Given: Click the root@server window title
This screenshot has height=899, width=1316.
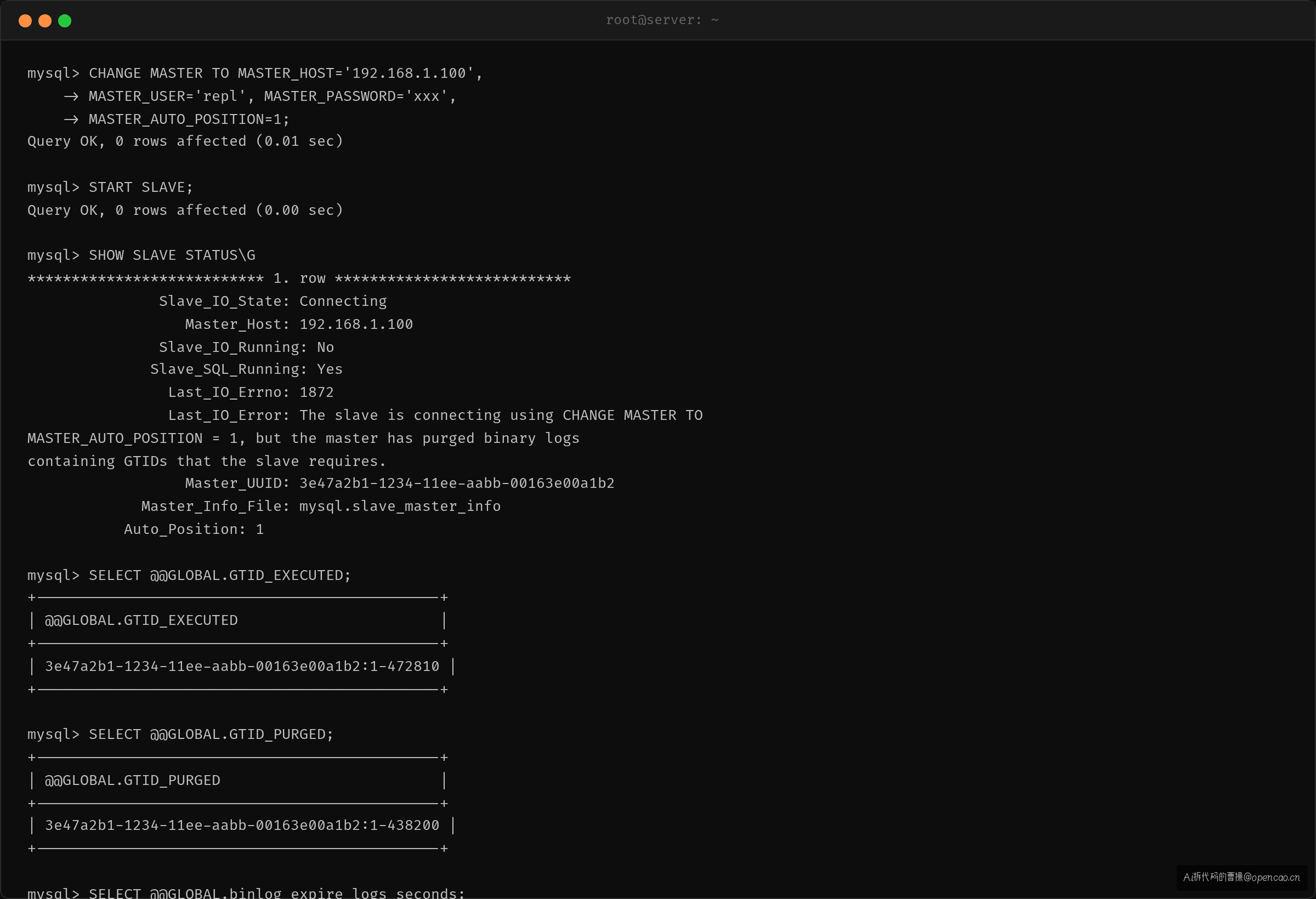Looking at the screenshot, I should tap(662, 20).
